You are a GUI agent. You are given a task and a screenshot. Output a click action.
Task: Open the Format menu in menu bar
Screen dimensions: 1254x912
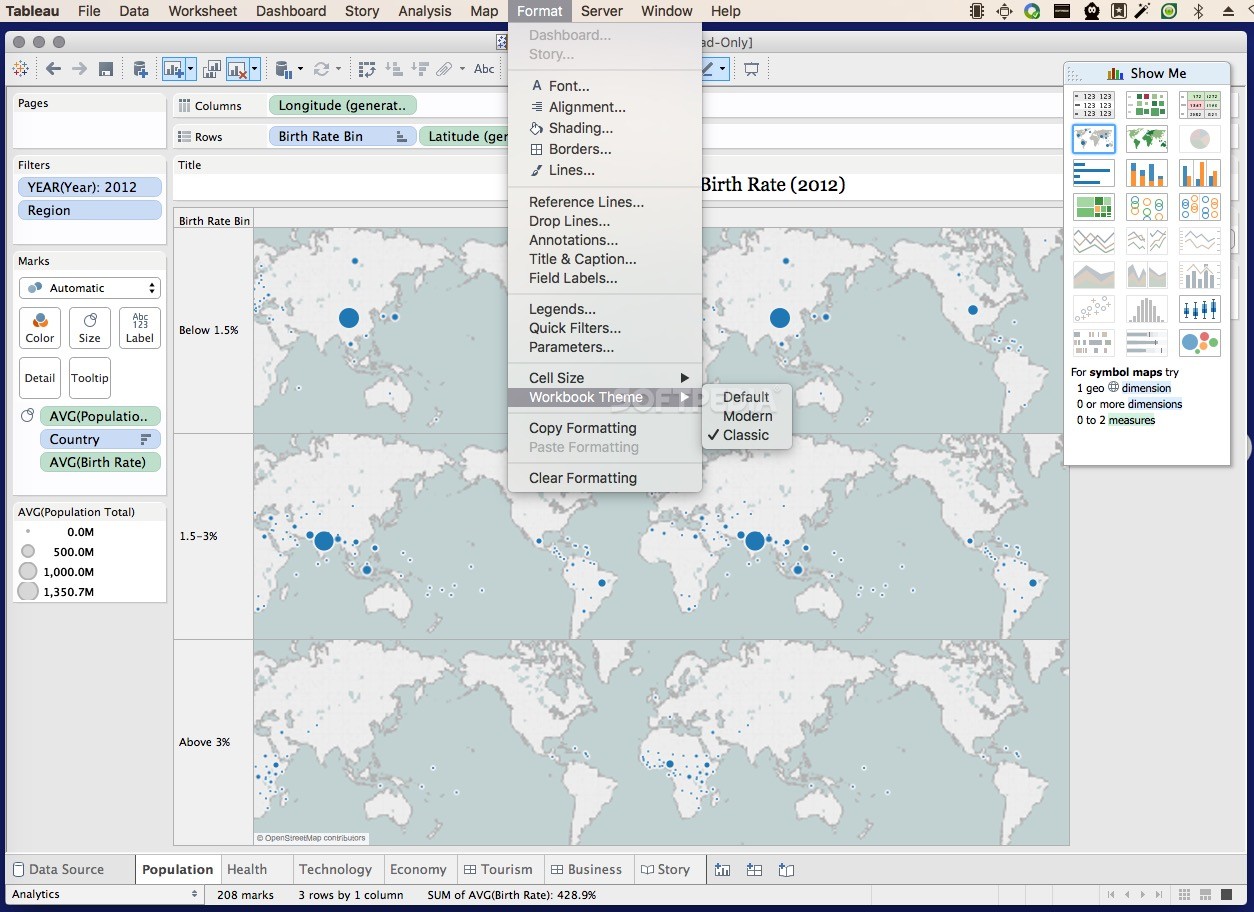point(540,11)
